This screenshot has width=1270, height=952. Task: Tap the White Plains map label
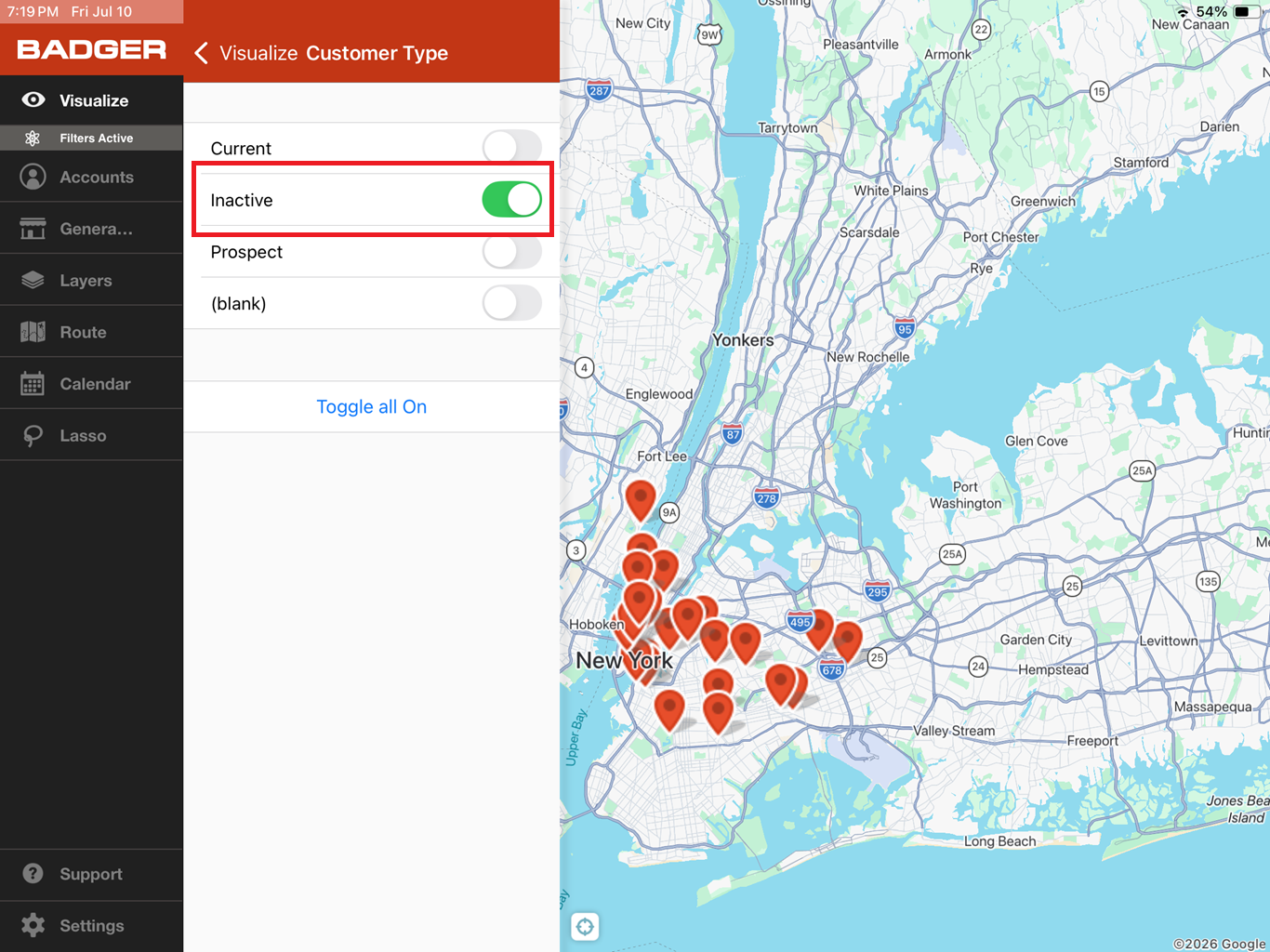891,191
